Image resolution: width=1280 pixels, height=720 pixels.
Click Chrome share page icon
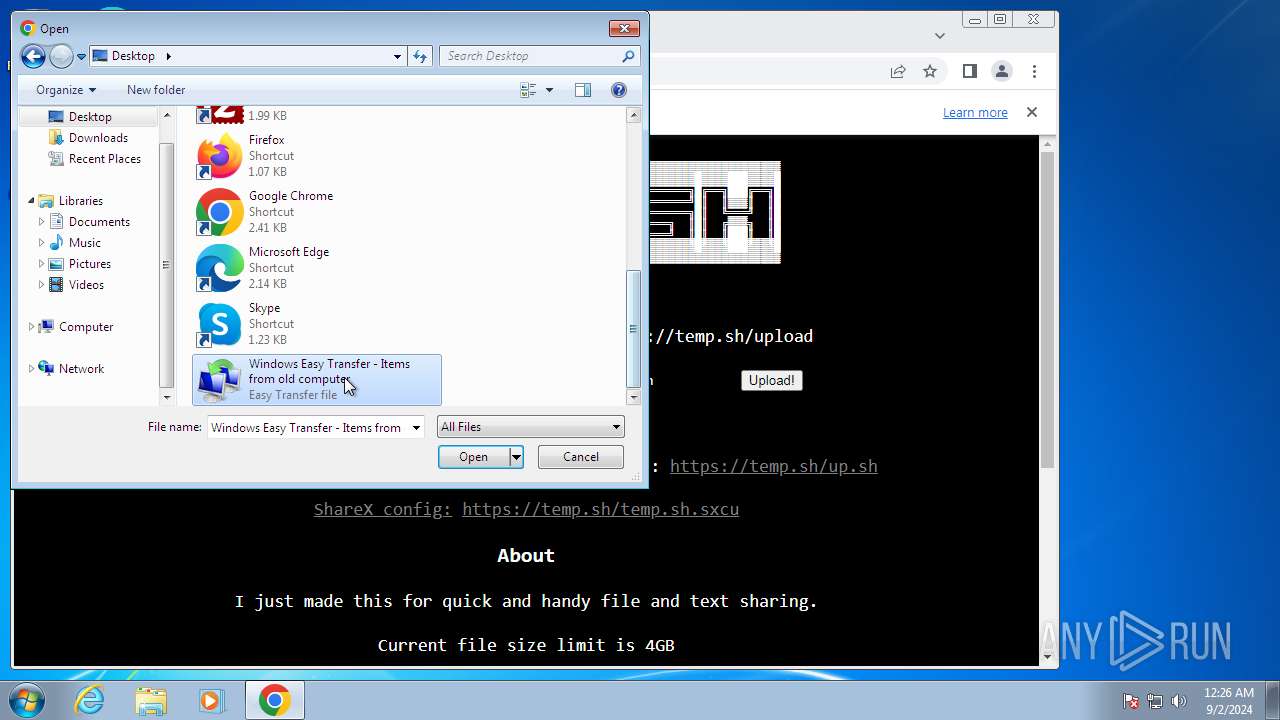(898, 71)
